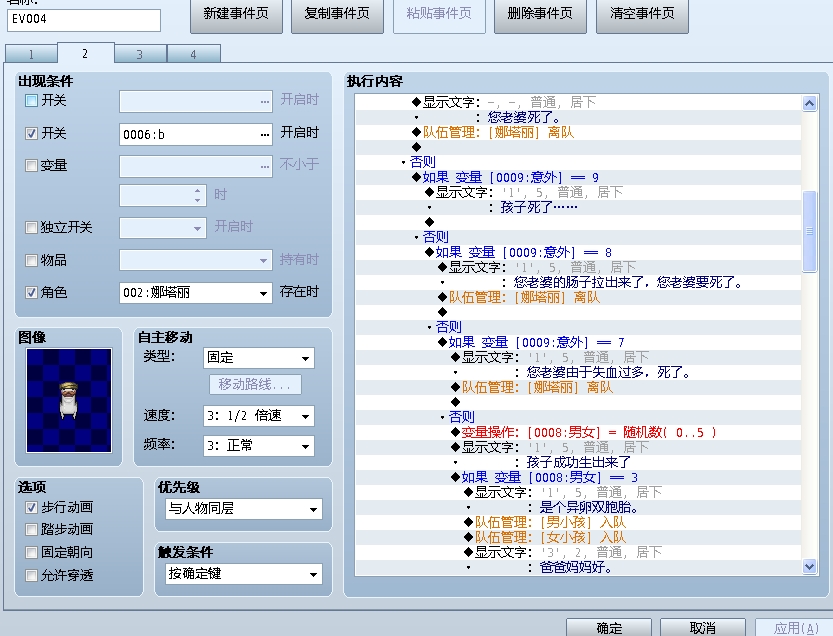Confirm with the 确定 button
Viewport: 833px width, 636px height.
609,627
